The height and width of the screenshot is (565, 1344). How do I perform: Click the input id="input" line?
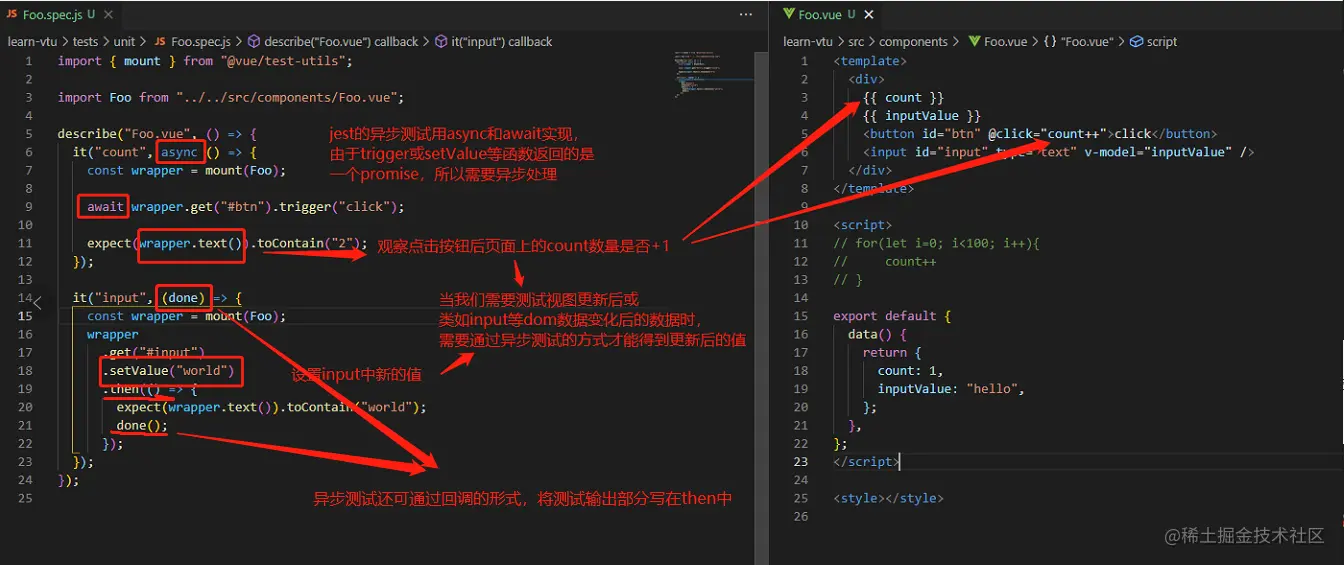[x=1058, y=152]
